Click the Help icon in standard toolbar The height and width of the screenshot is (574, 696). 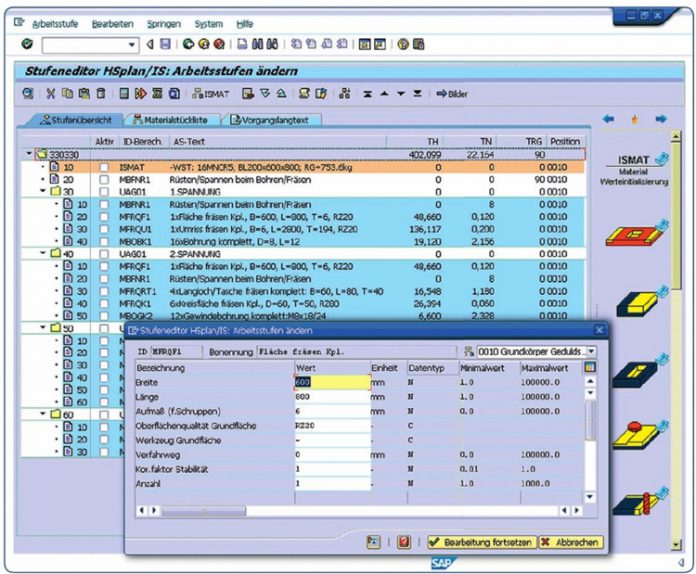(x=403, y=44)
